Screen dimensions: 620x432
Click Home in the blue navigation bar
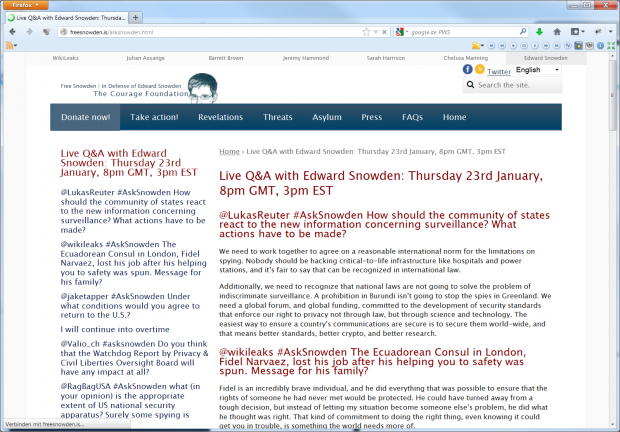(454, 117)
